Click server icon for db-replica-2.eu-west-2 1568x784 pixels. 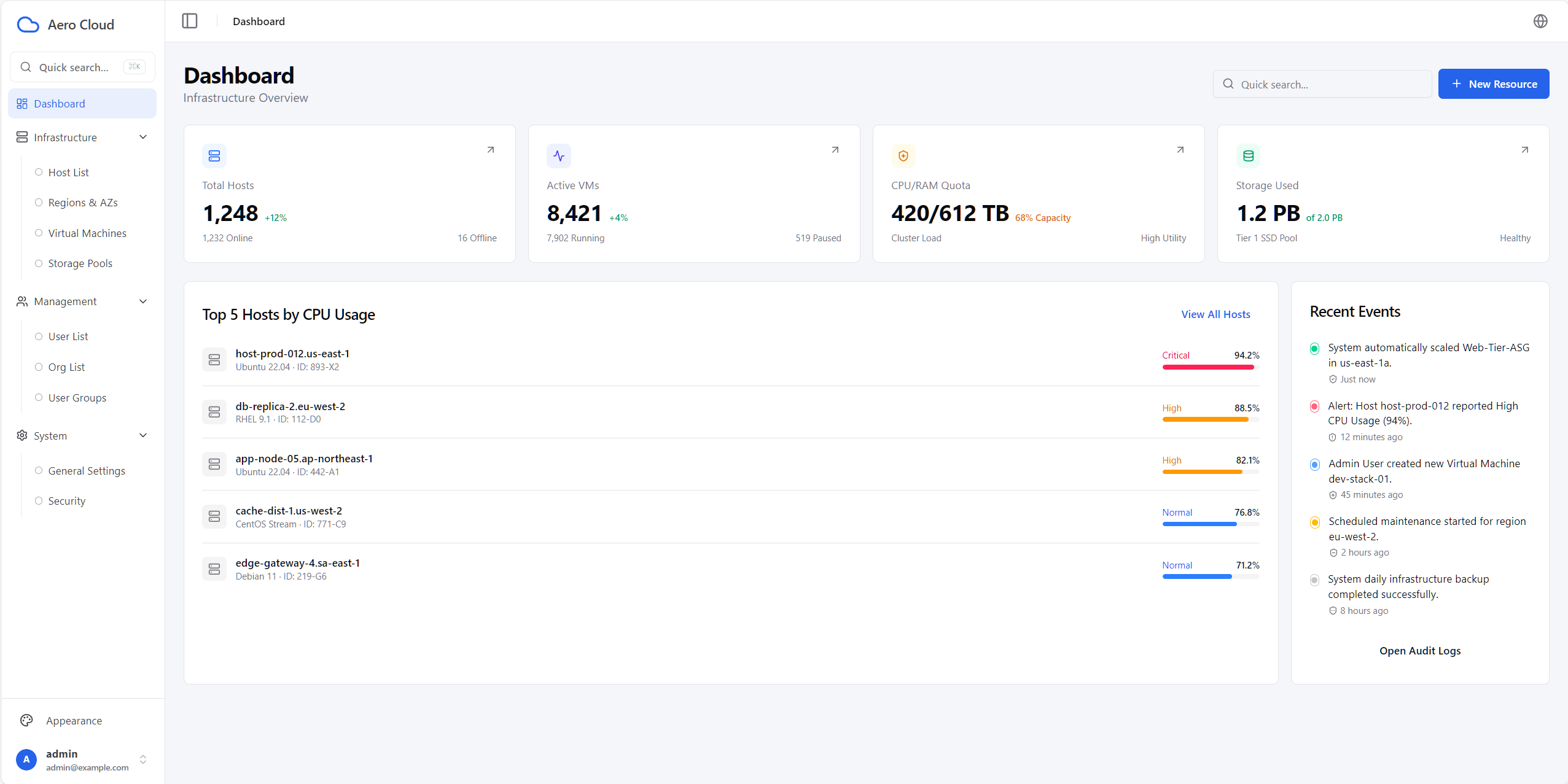pyautogui.click(x=214, y=412)
